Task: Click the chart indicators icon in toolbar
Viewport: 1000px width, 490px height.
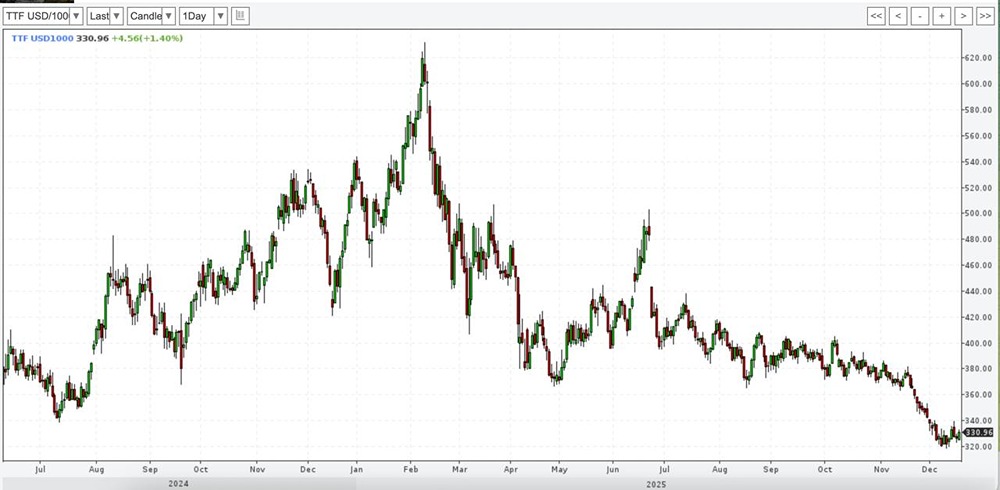Action: click(240, 16)
